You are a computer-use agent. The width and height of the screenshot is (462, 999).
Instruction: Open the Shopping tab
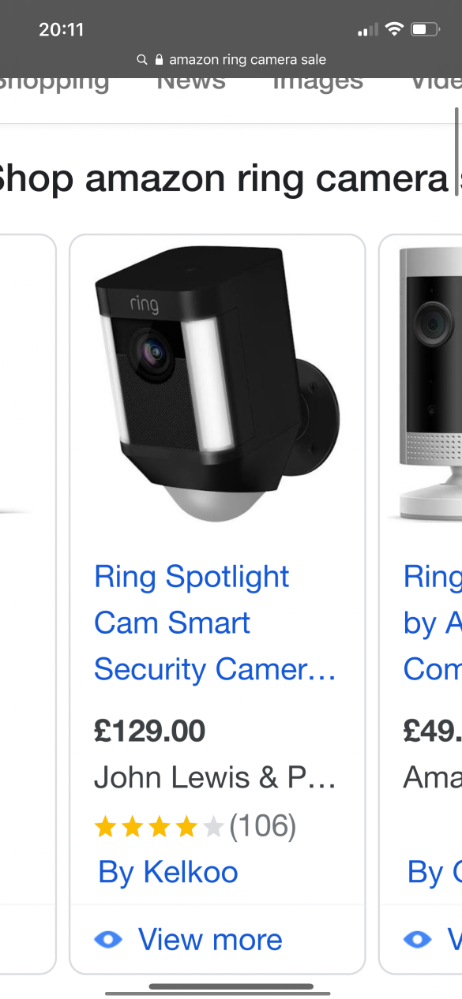coord(53,82)
